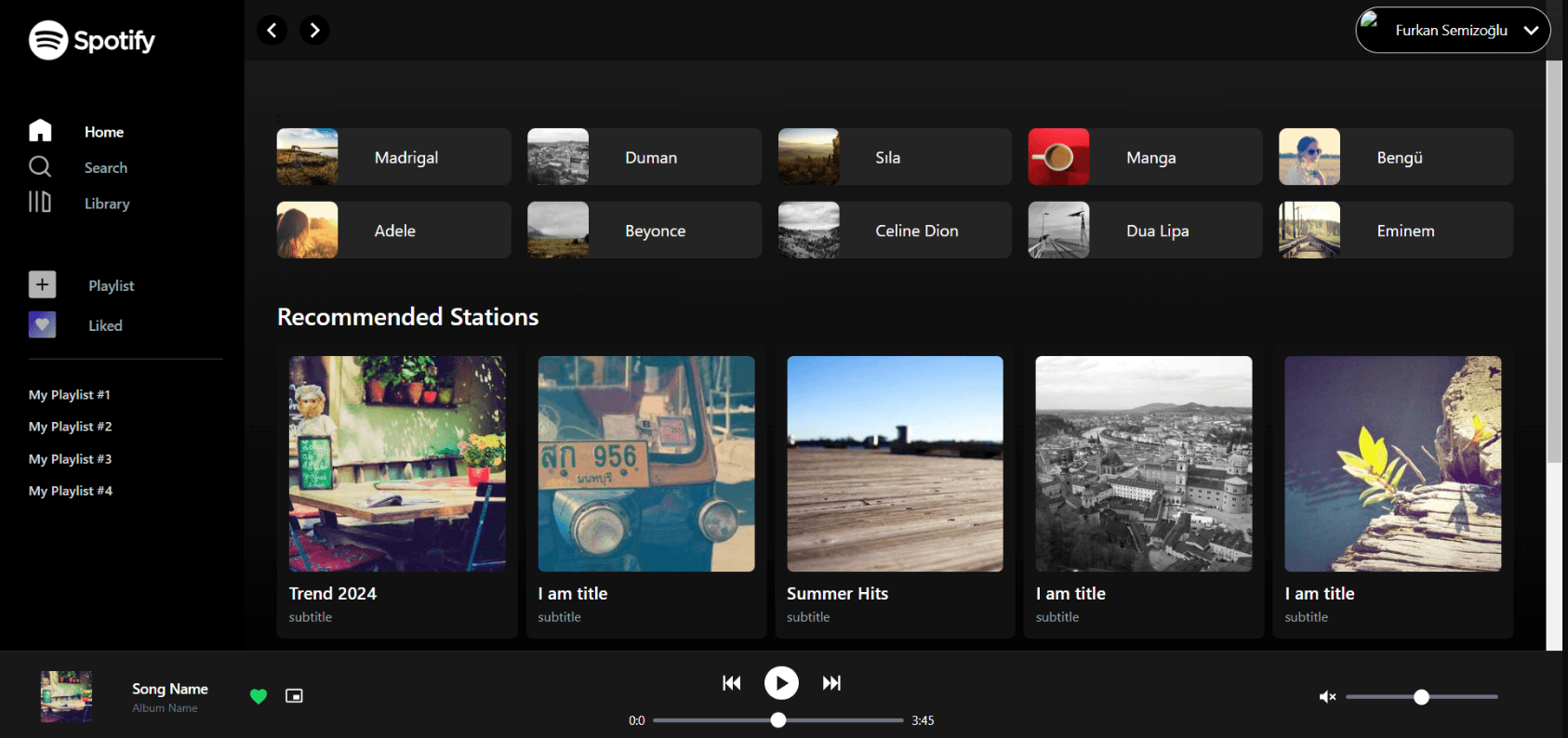Screen dimensions: 1568x738
Task: Open the Manga artist card
Action: (1145, 157)
